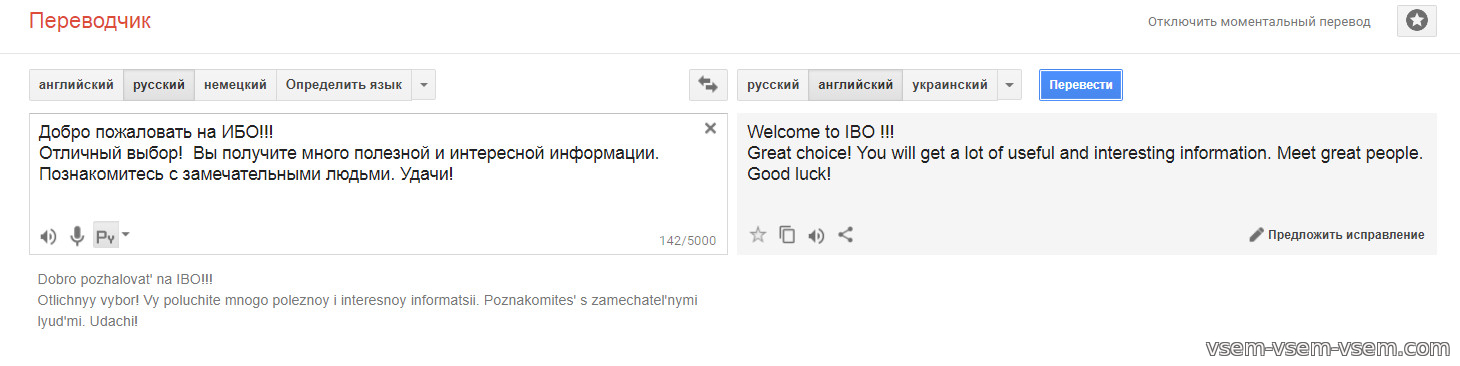Save translation with the star icon
1460x366 pixels.
point(758,235)
